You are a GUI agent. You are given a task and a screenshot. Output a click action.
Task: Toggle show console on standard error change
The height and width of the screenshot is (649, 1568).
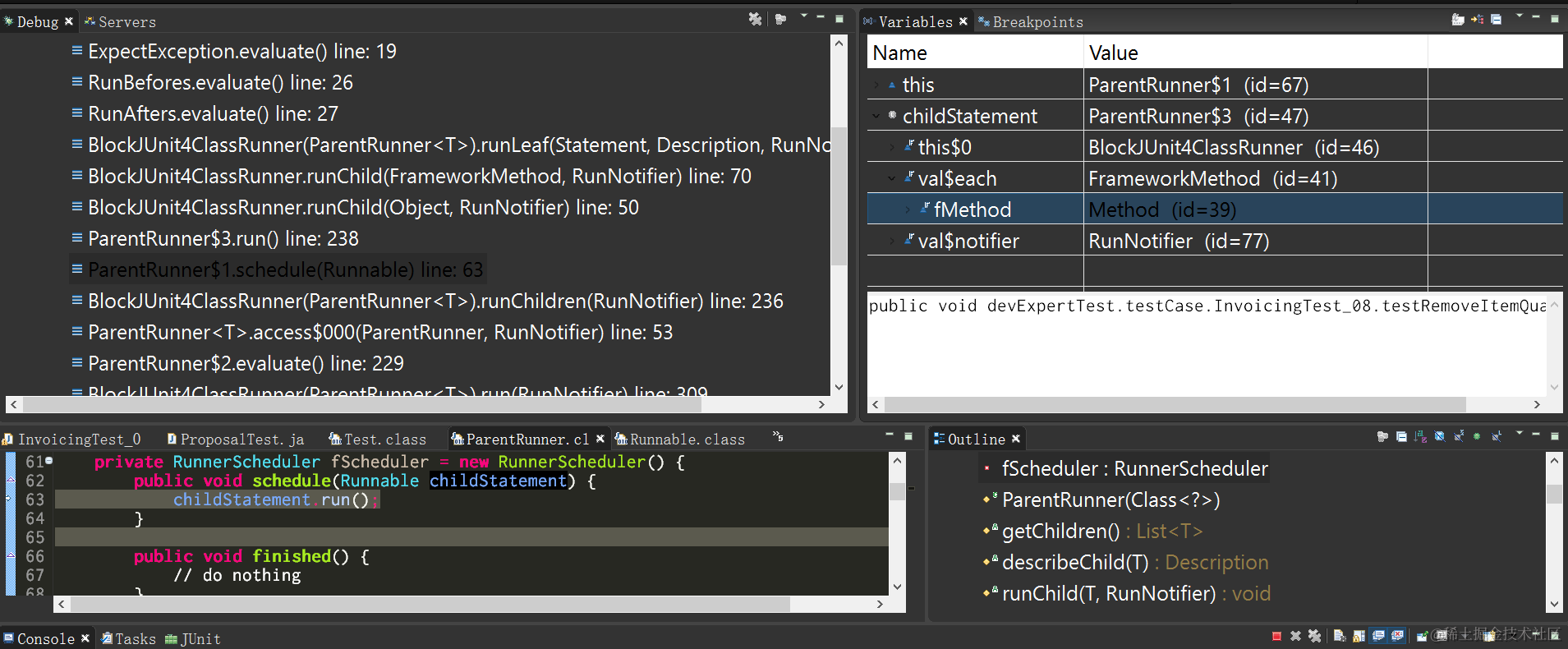(x=1397, y=636)
